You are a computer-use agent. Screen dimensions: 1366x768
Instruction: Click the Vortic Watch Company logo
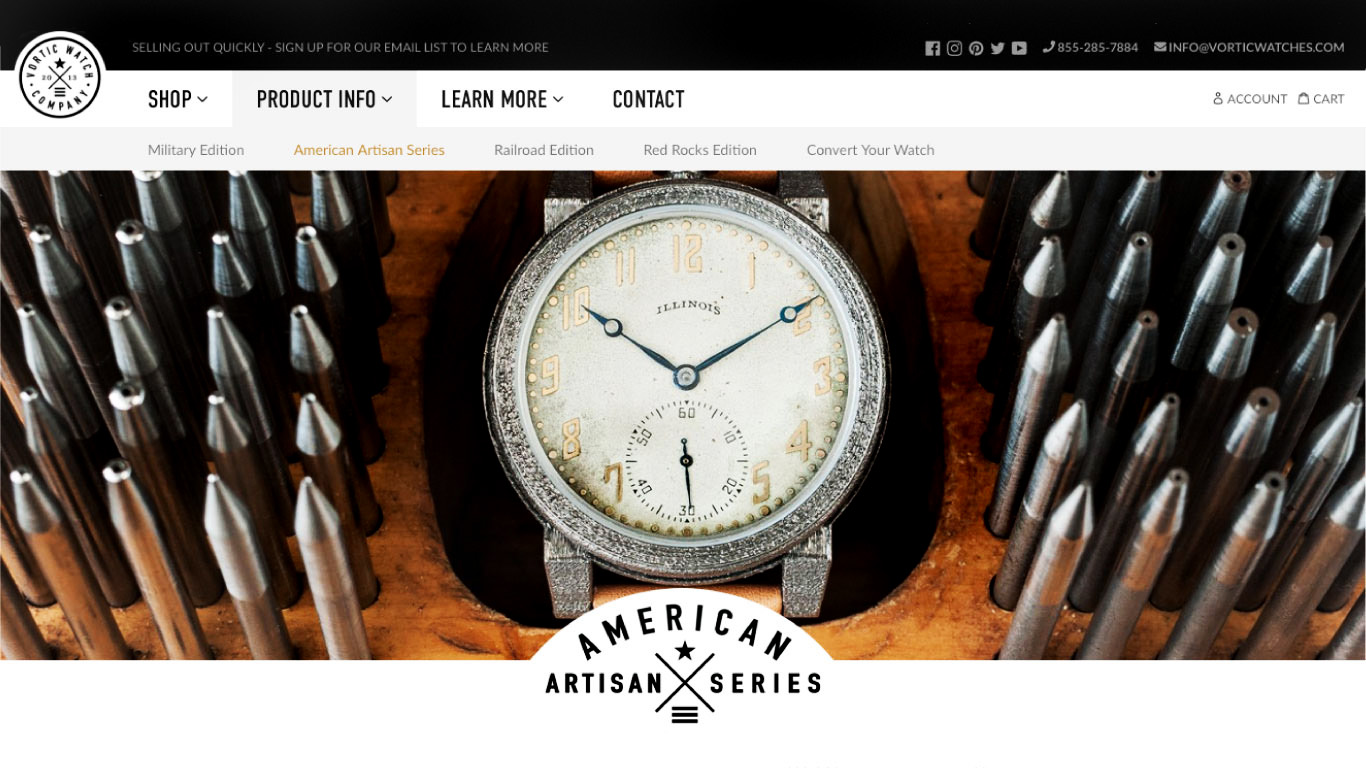[x=60, y=76]
